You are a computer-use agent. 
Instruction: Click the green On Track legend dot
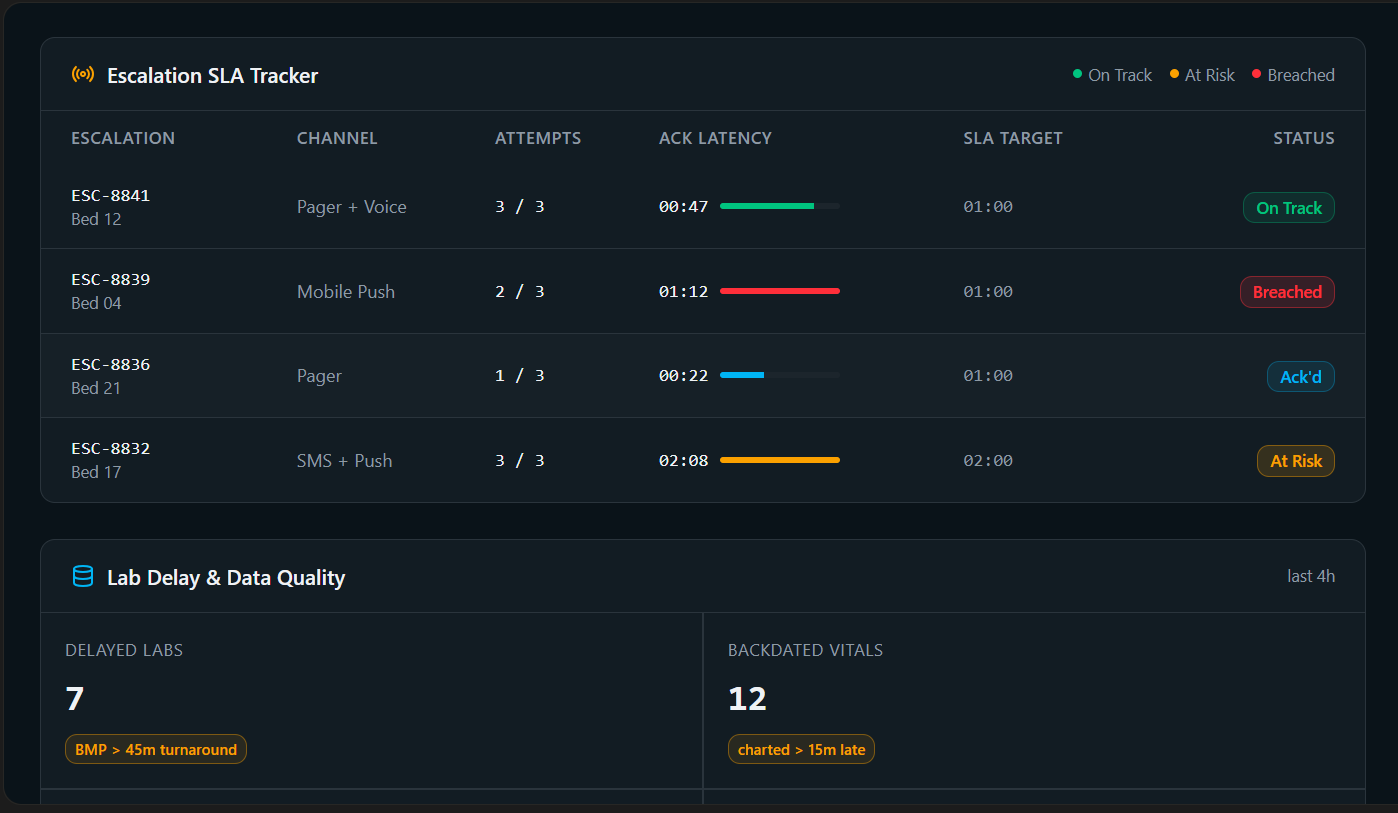(1077, 74)
